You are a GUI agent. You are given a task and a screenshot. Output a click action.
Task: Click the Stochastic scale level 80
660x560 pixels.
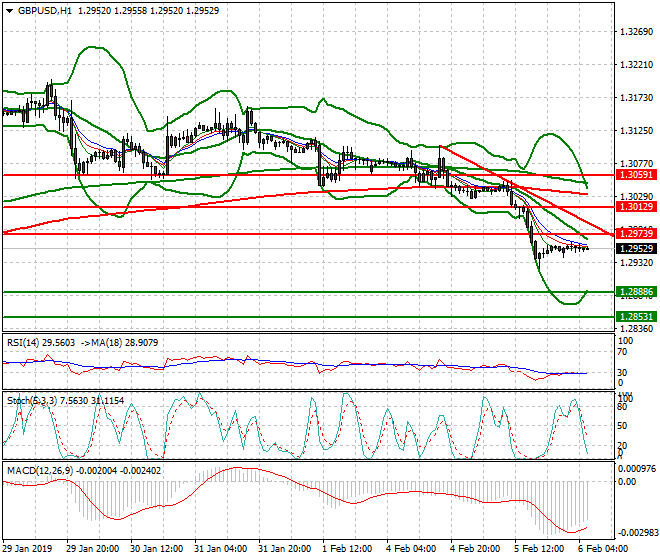pyautogui.click(x=622, y=407)
